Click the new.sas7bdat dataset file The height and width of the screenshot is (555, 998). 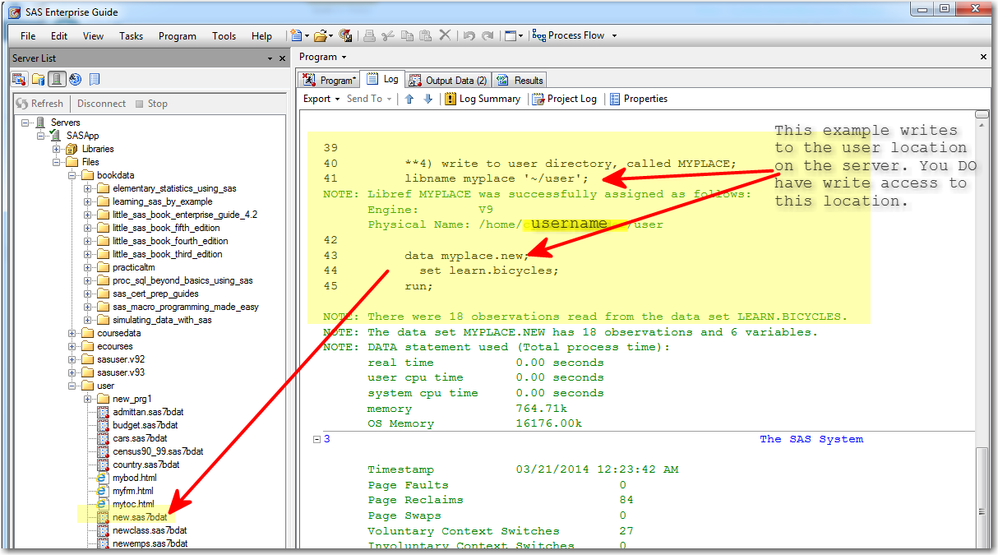coord(138,517)
